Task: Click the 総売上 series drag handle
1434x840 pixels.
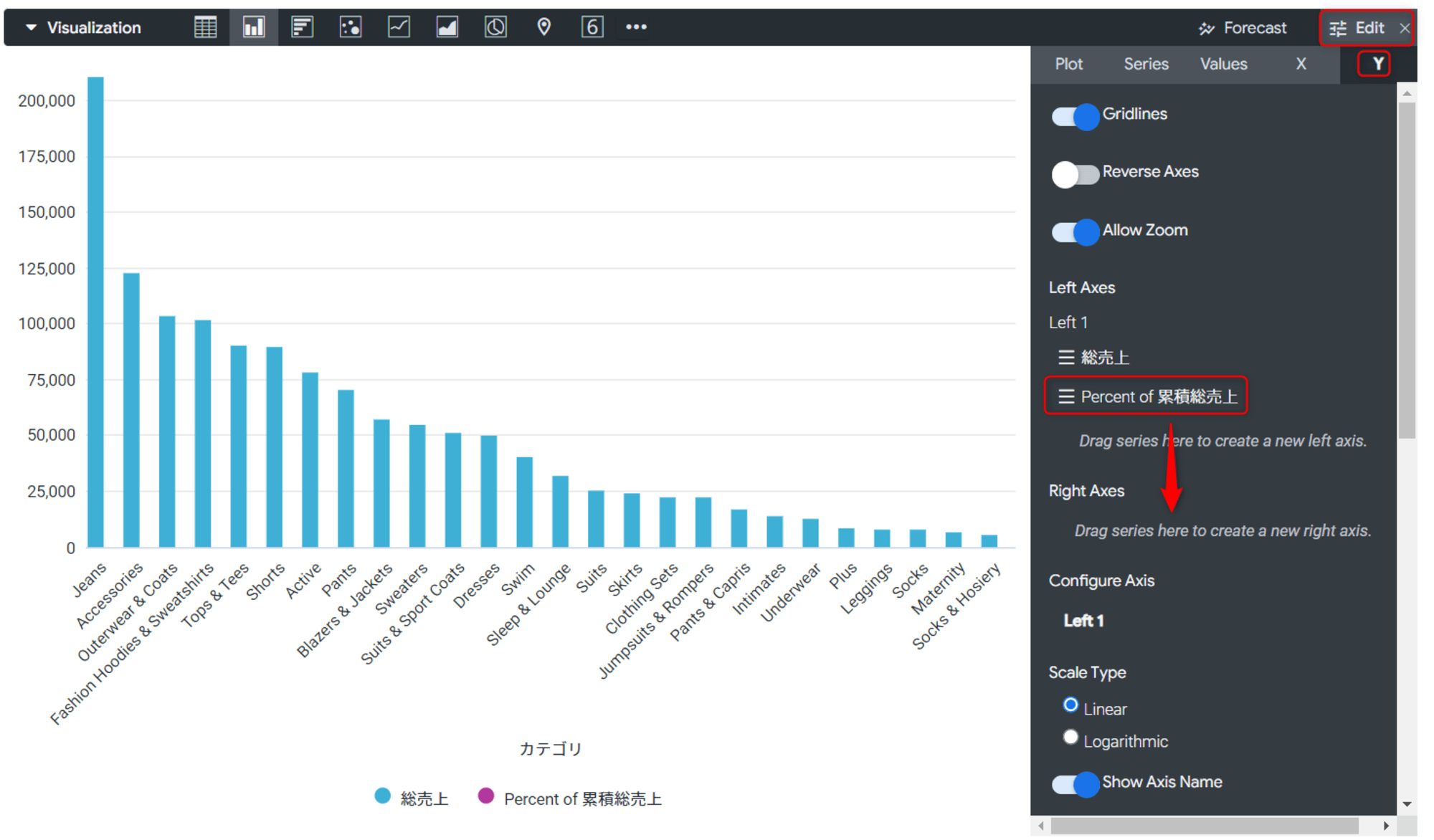Action: (x=1066, y=357)
